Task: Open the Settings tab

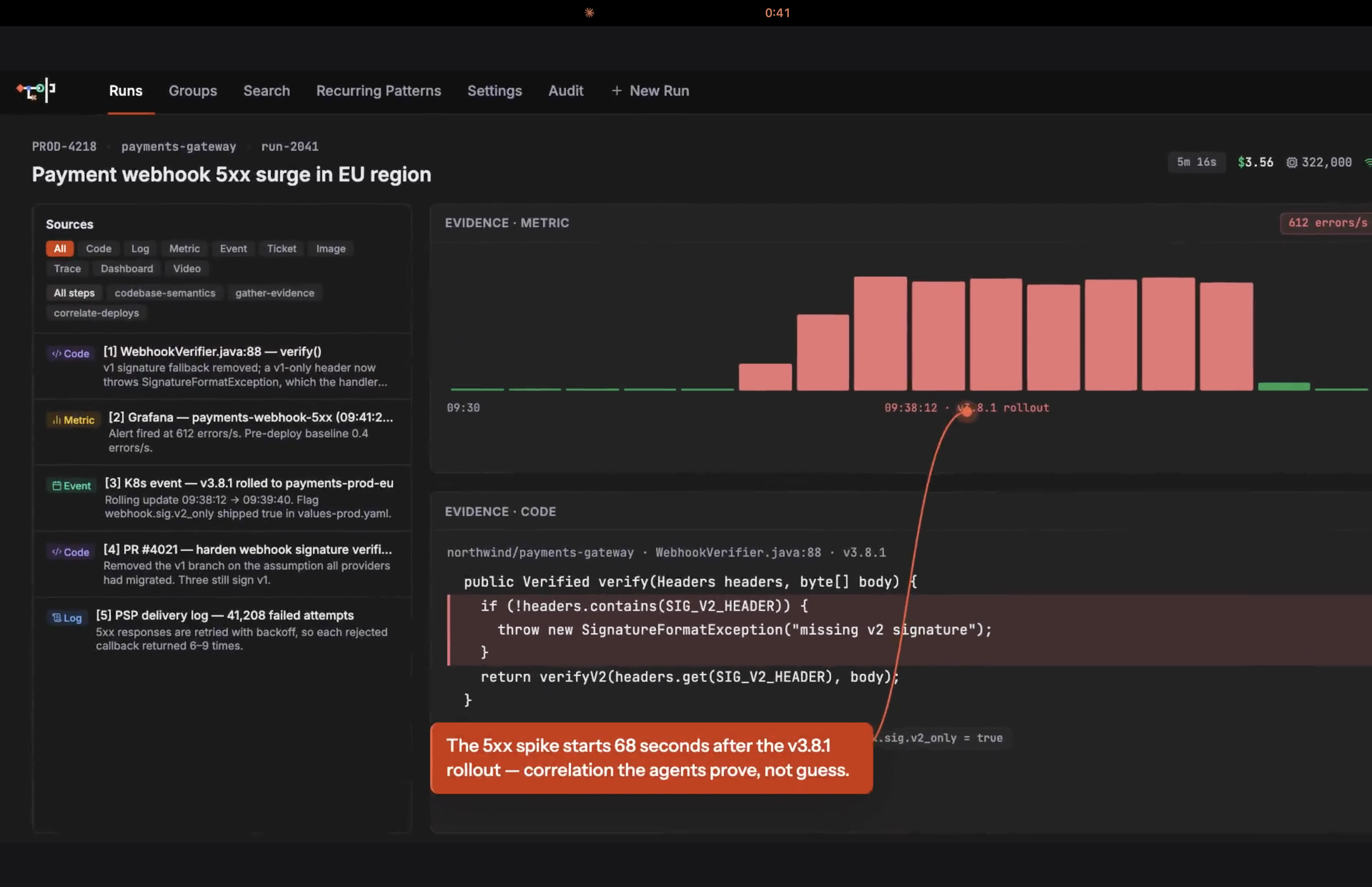Action: click(x=495, y=91)
